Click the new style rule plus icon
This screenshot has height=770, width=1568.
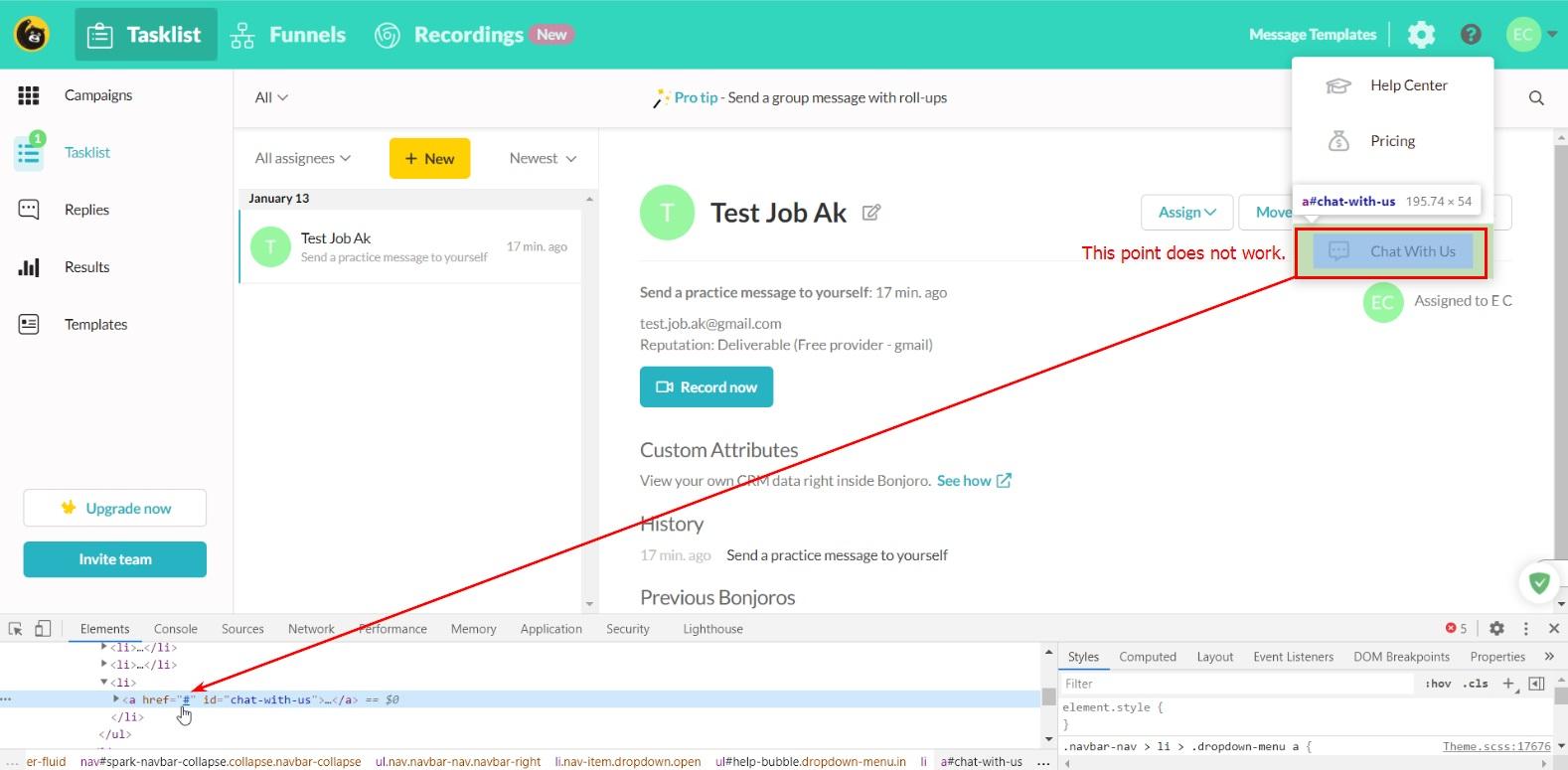[x=1508, y=684]
